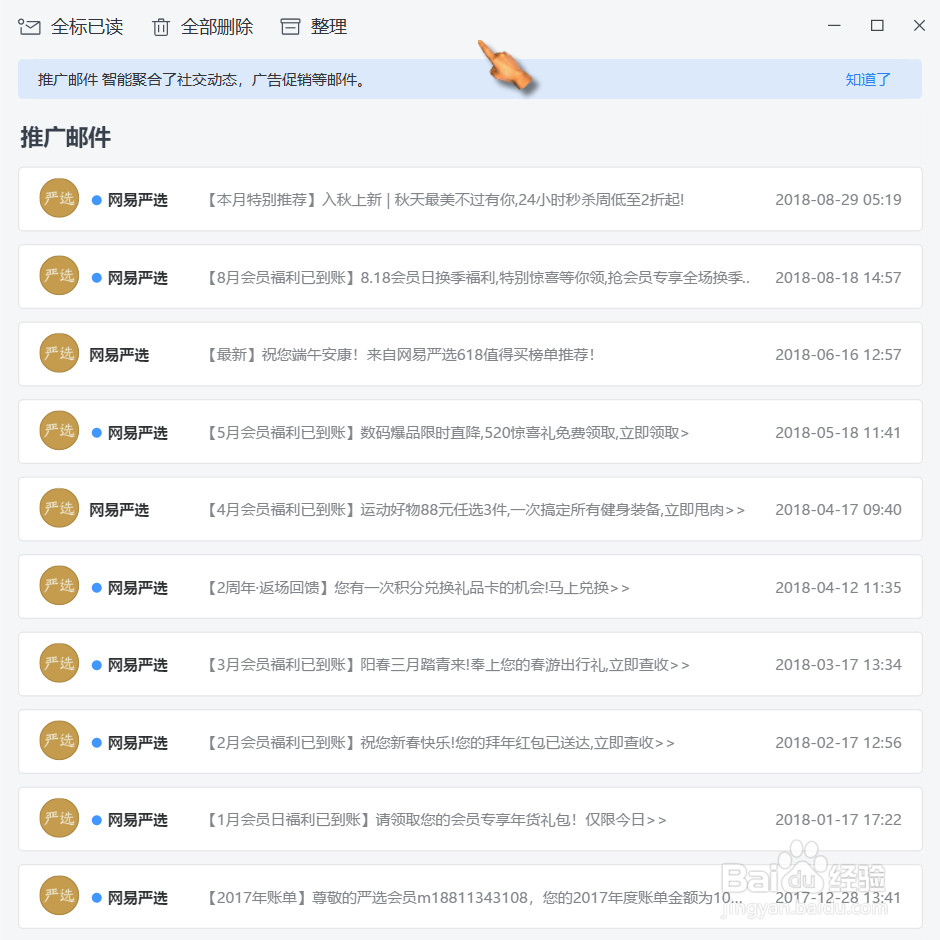Click date 2018-08-29 05:19

(x=838, y=200)
